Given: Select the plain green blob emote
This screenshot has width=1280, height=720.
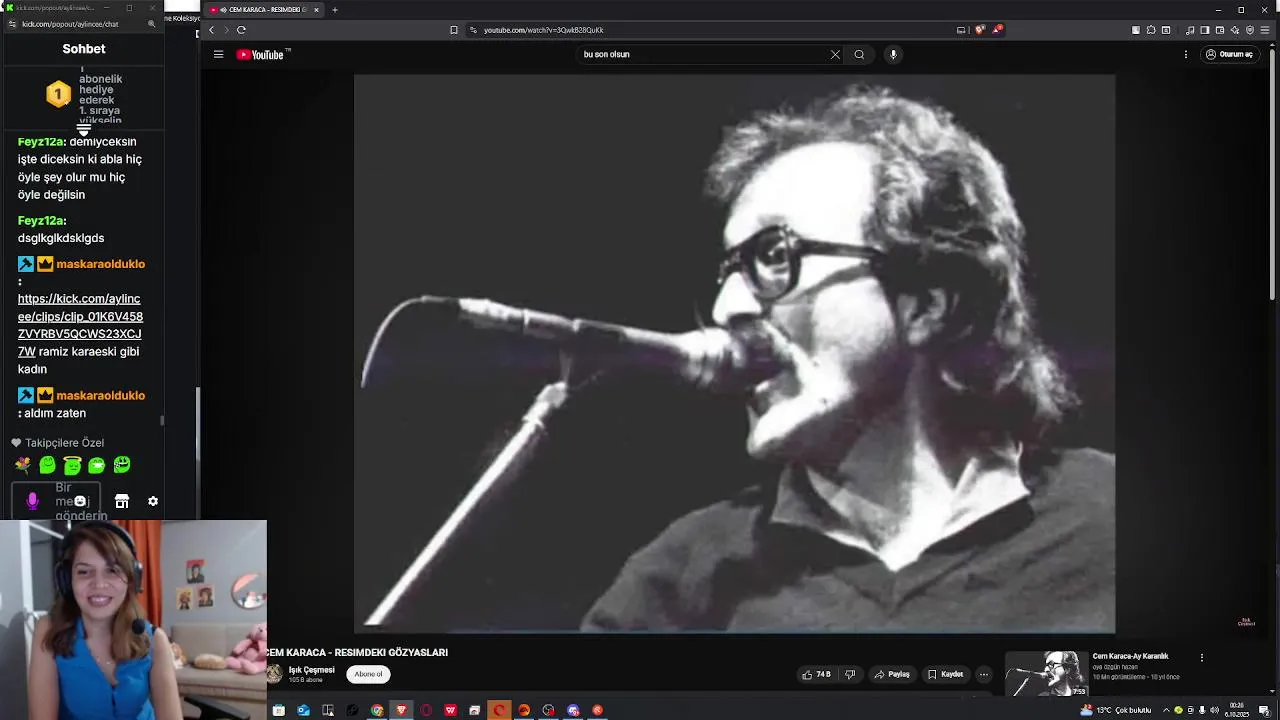Looking at the screenshot, I should [x=47, y=465].
